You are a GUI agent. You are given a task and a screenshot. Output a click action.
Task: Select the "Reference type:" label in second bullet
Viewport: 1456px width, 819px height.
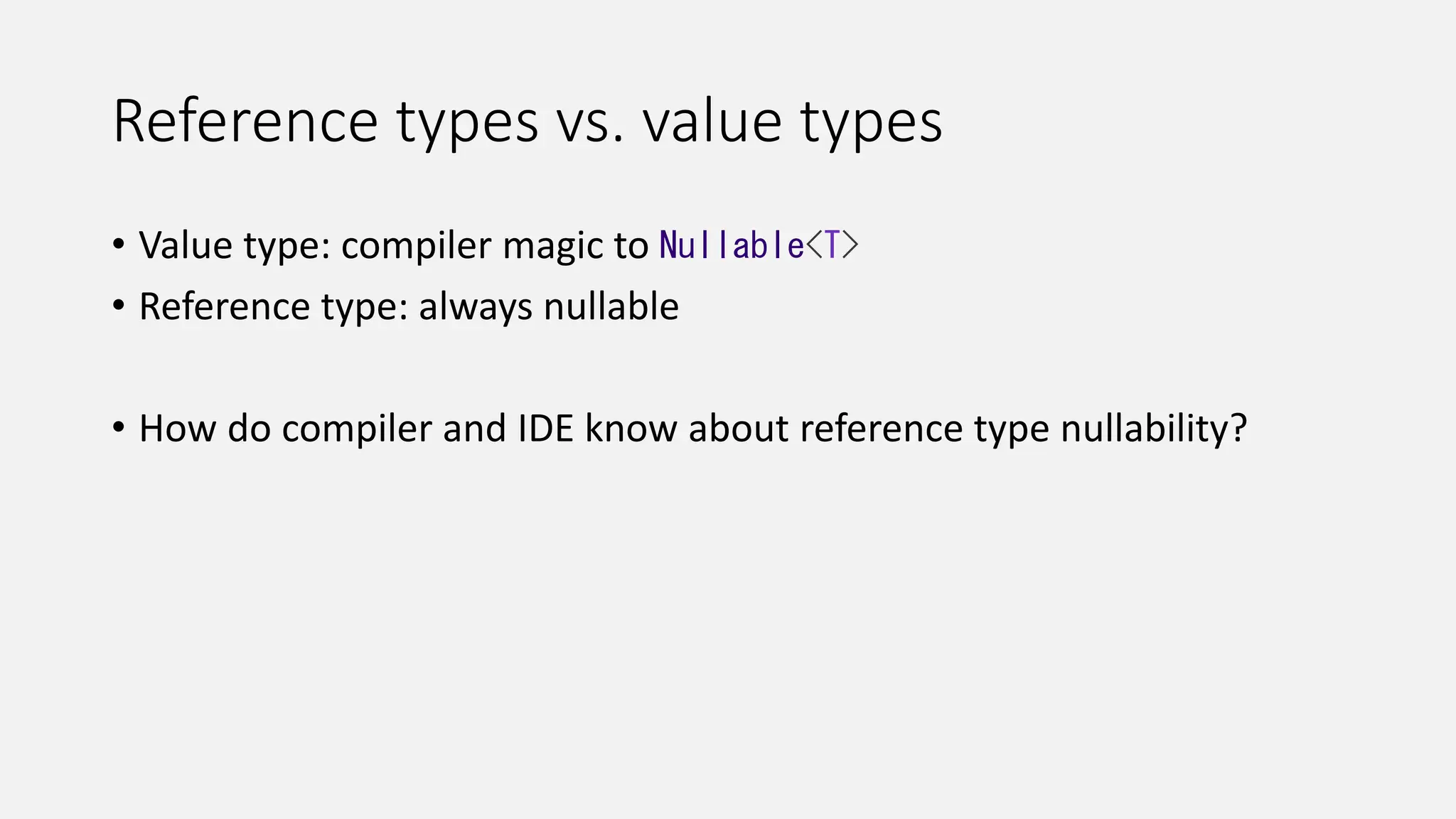click(274, 307)
